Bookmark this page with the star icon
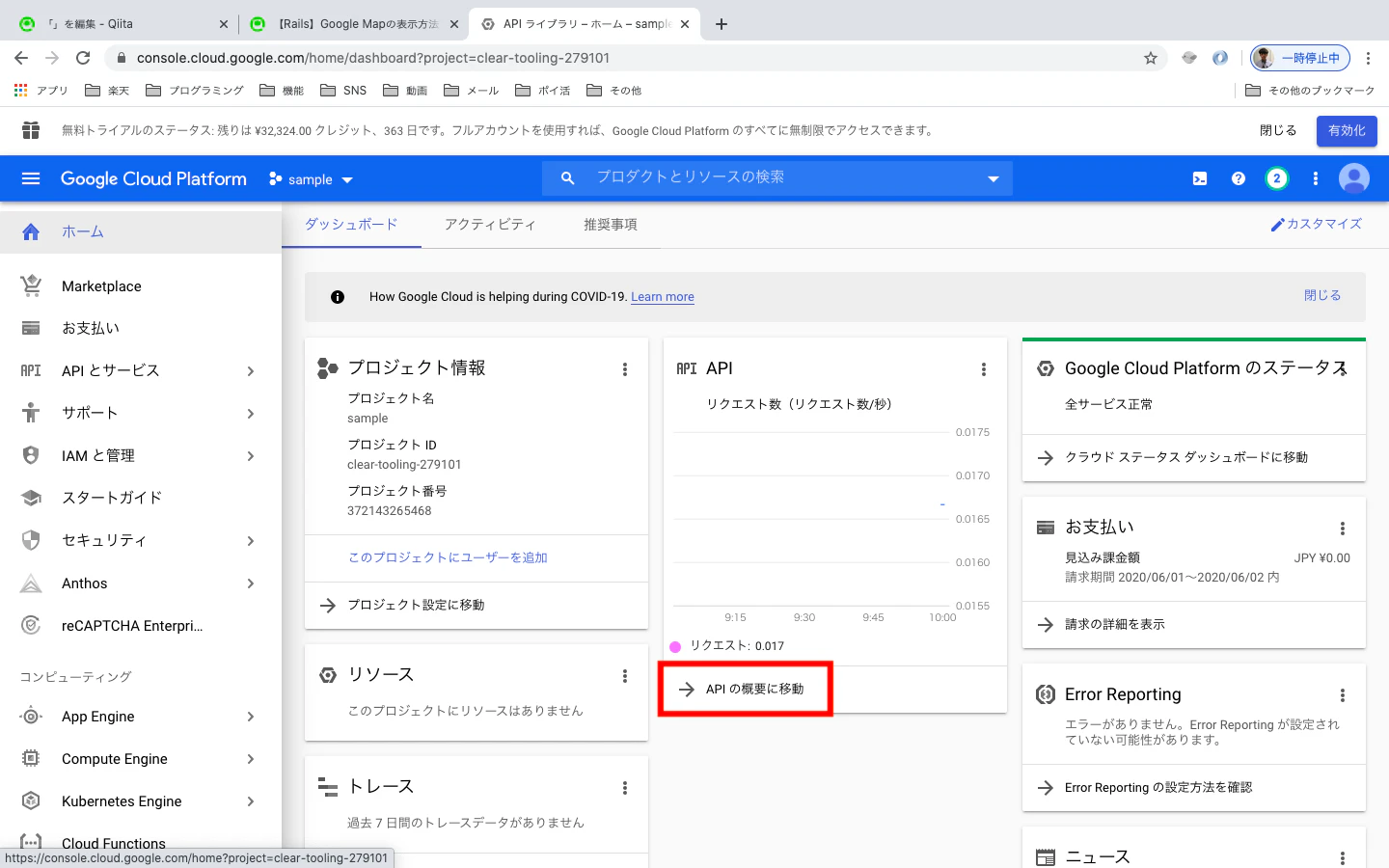 pyautogui.click(x=1151, y=58)
